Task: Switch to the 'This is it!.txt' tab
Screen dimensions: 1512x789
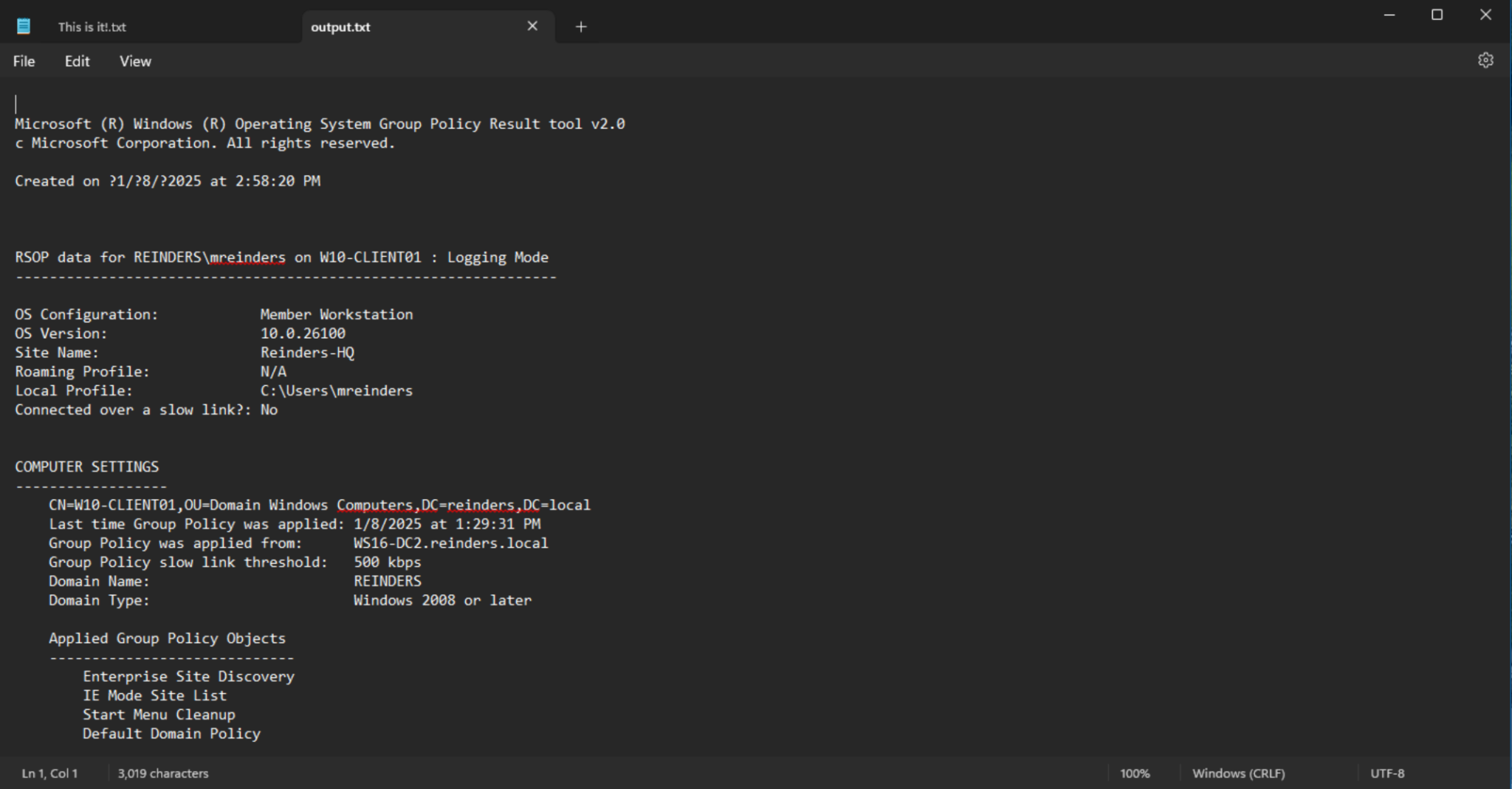Action: click(x=91, y=27)
